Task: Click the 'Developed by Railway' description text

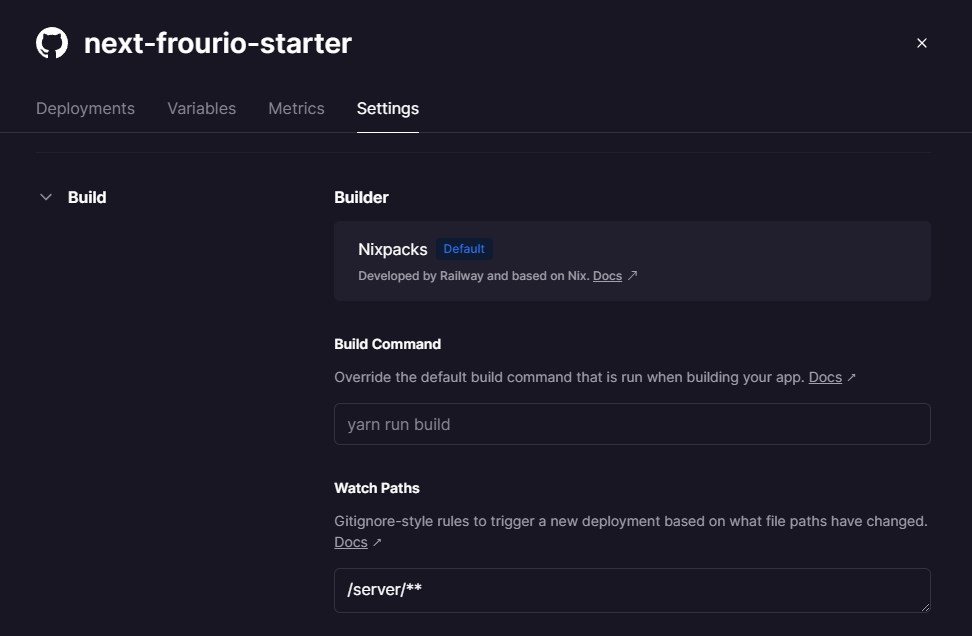Action: pyautogui.click(x=474, y=276)
